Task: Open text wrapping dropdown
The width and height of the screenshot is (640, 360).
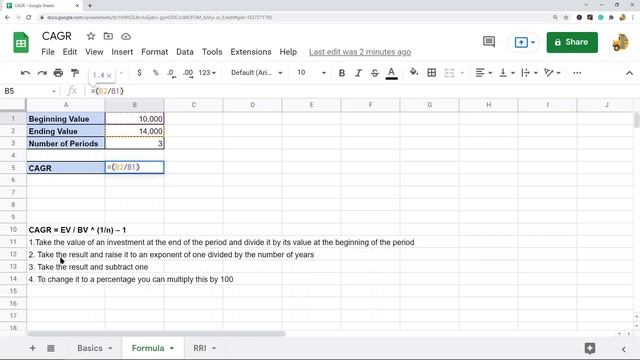Action: 530,73
